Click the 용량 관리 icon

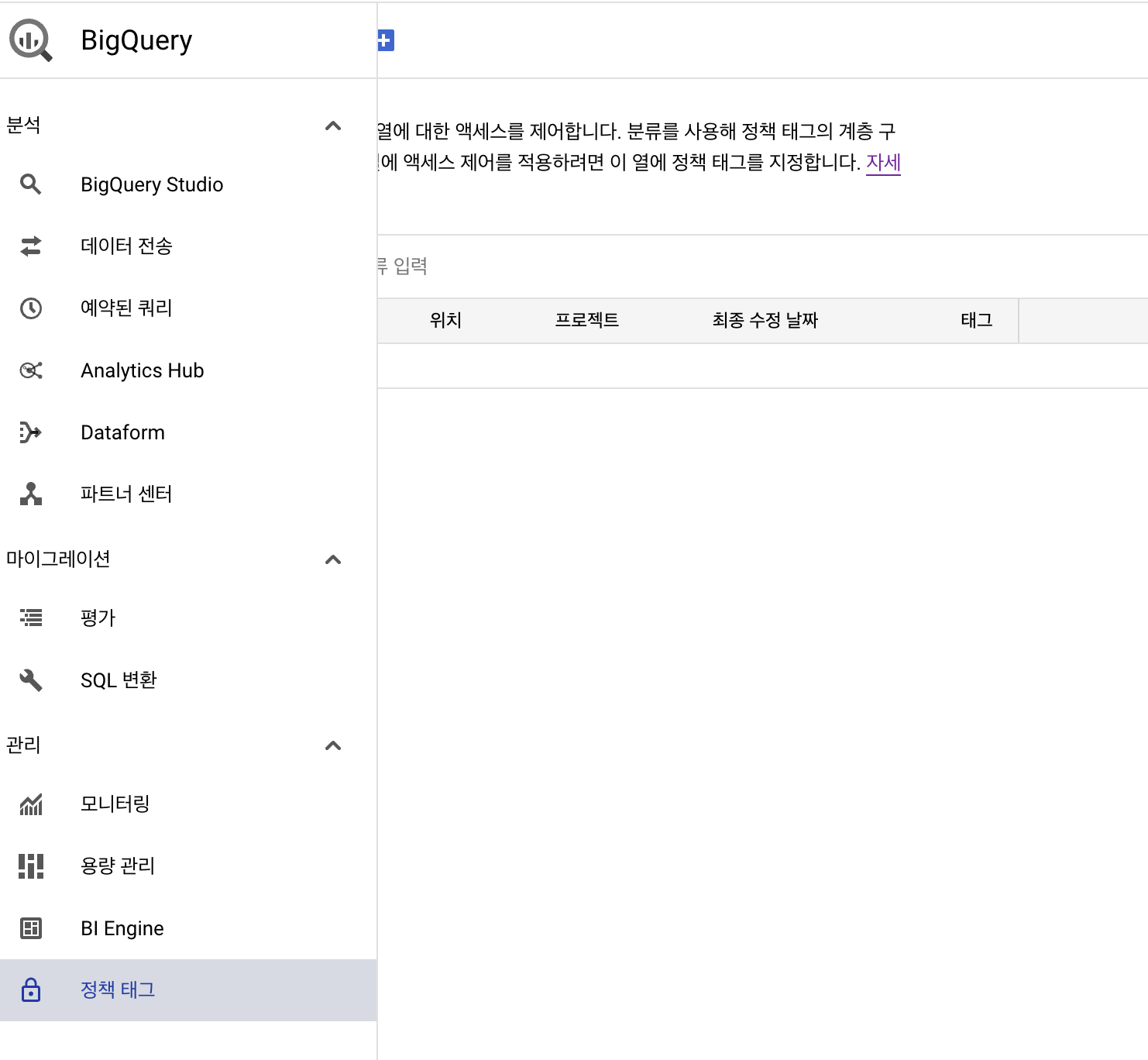pyautogui.click(x=31, y=866)
